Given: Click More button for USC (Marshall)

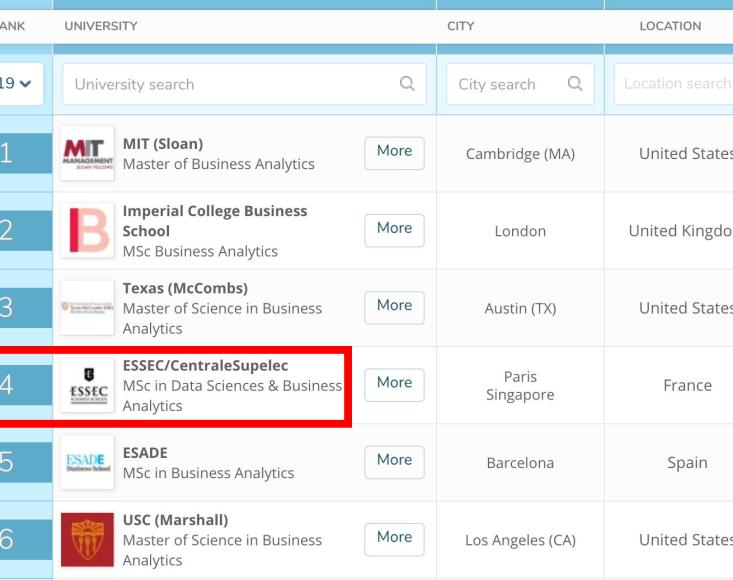Looking at the screenshot, I should [395, 539].
